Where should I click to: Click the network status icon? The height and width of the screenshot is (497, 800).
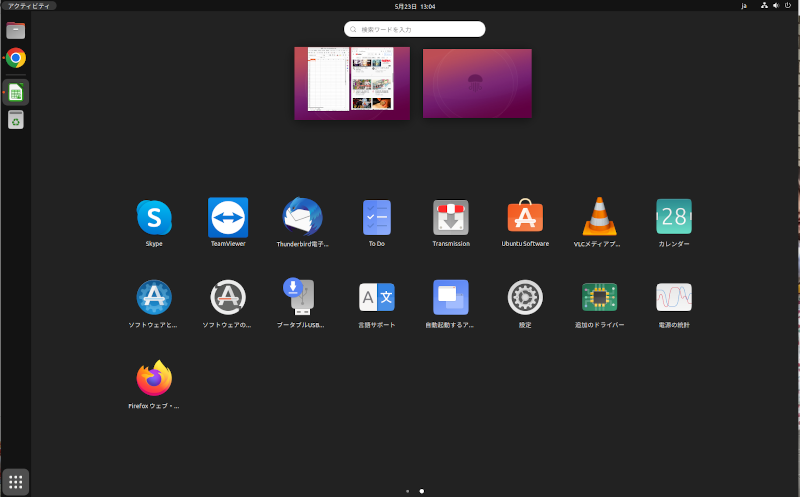[764, 6]
